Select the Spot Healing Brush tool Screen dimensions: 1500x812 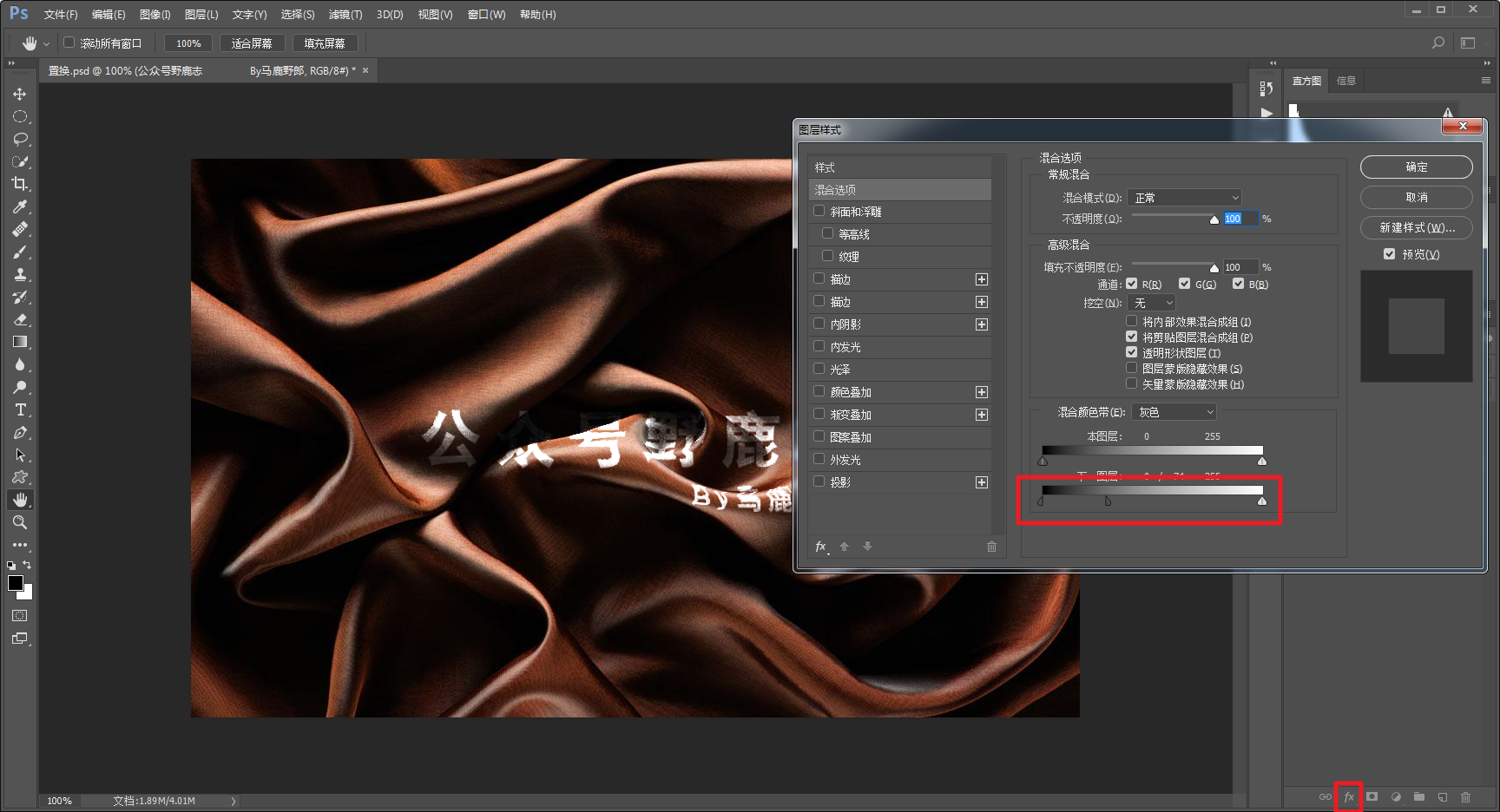point(20,229)
